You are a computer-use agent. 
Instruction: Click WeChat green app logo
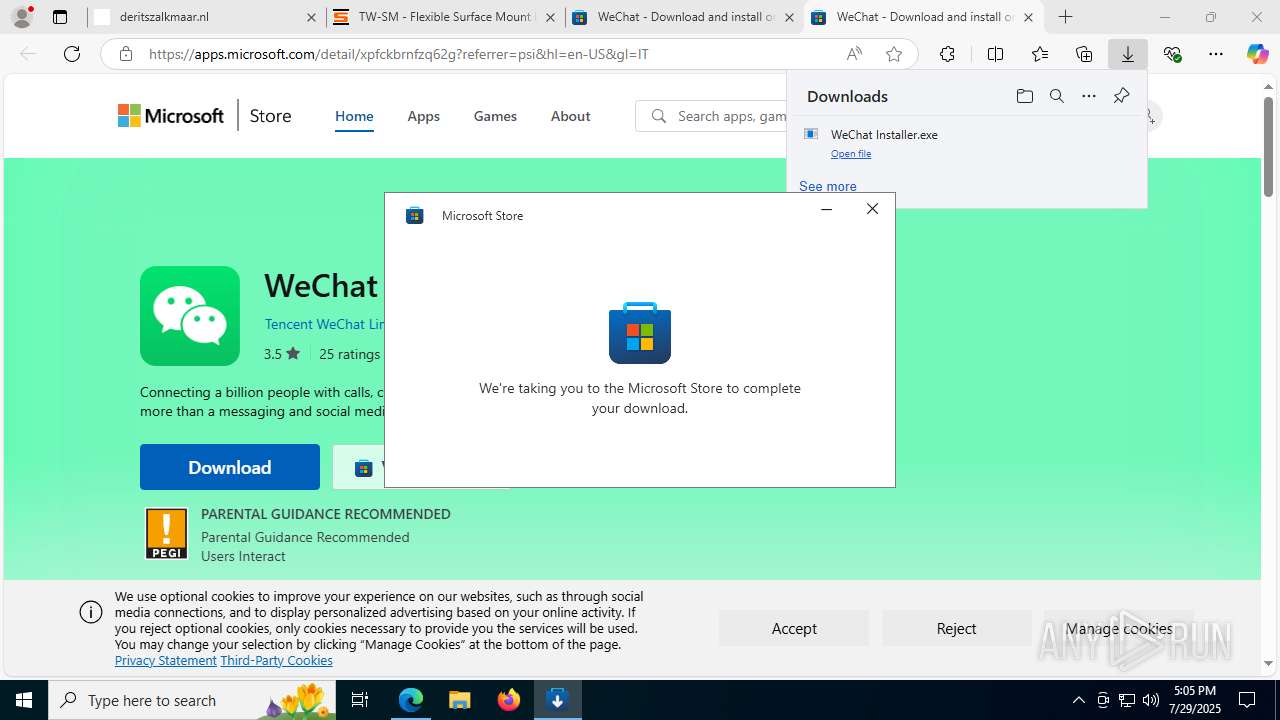click(190, 316)
